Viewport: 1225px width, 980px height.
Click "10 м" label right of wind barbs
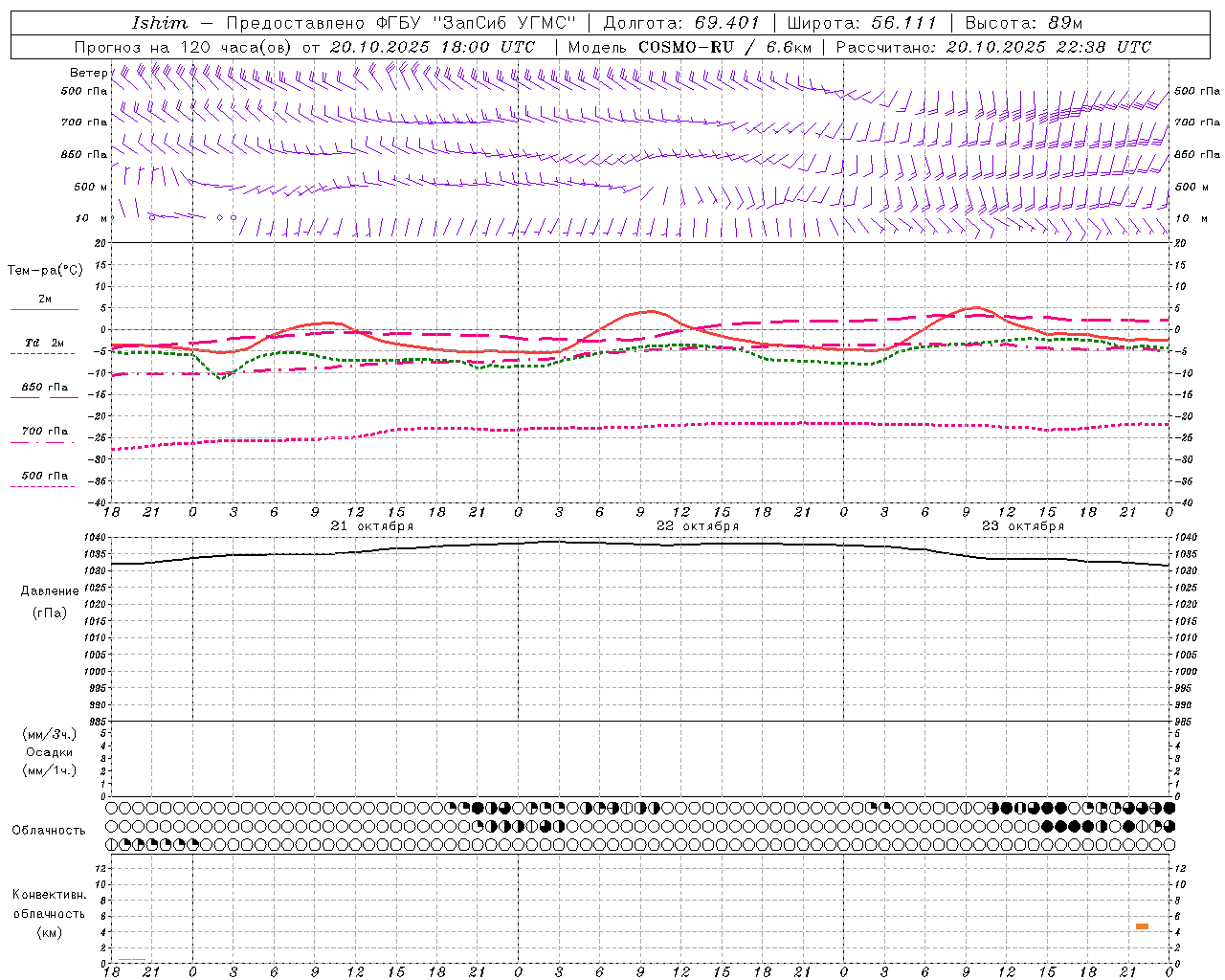1191,219
